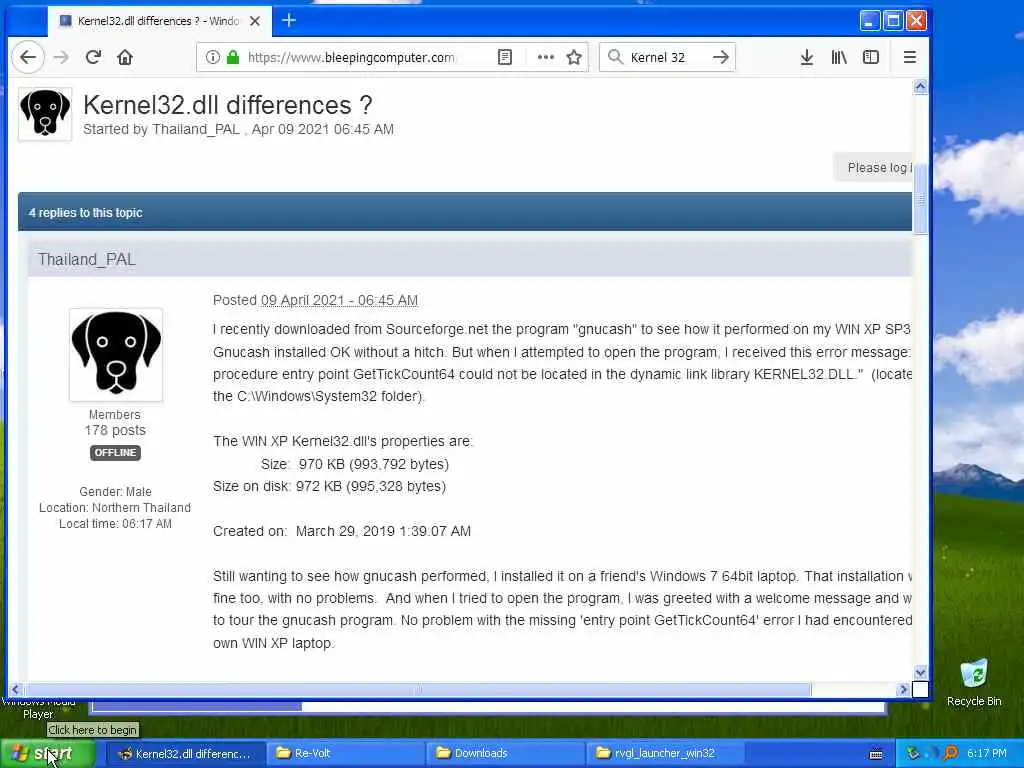Open Thailand_PAL large profile avatar
1024x768 pixels.
pyautogui.click(x=116, y=355)
